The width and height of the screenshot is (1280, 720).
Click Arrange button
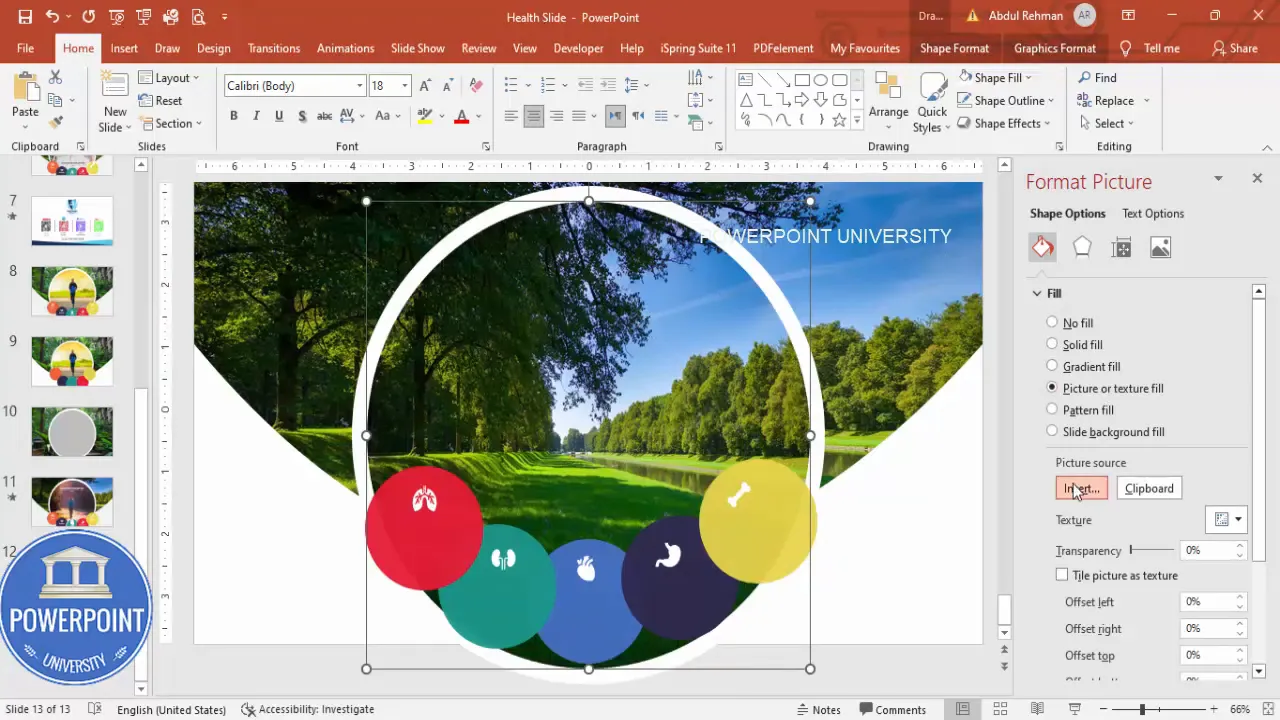tap(888, 100)
